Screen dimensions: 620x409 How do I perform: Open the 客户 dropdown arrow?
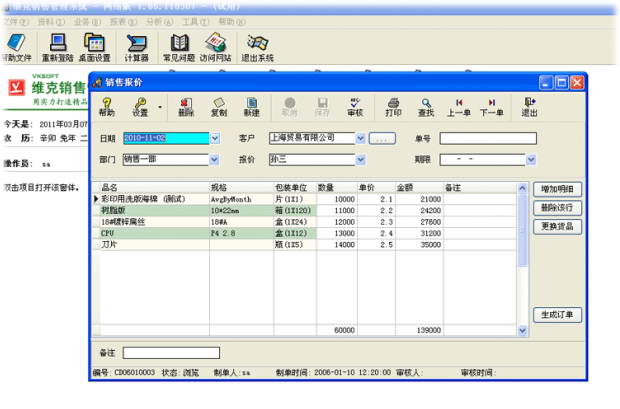tap(360, 138)
